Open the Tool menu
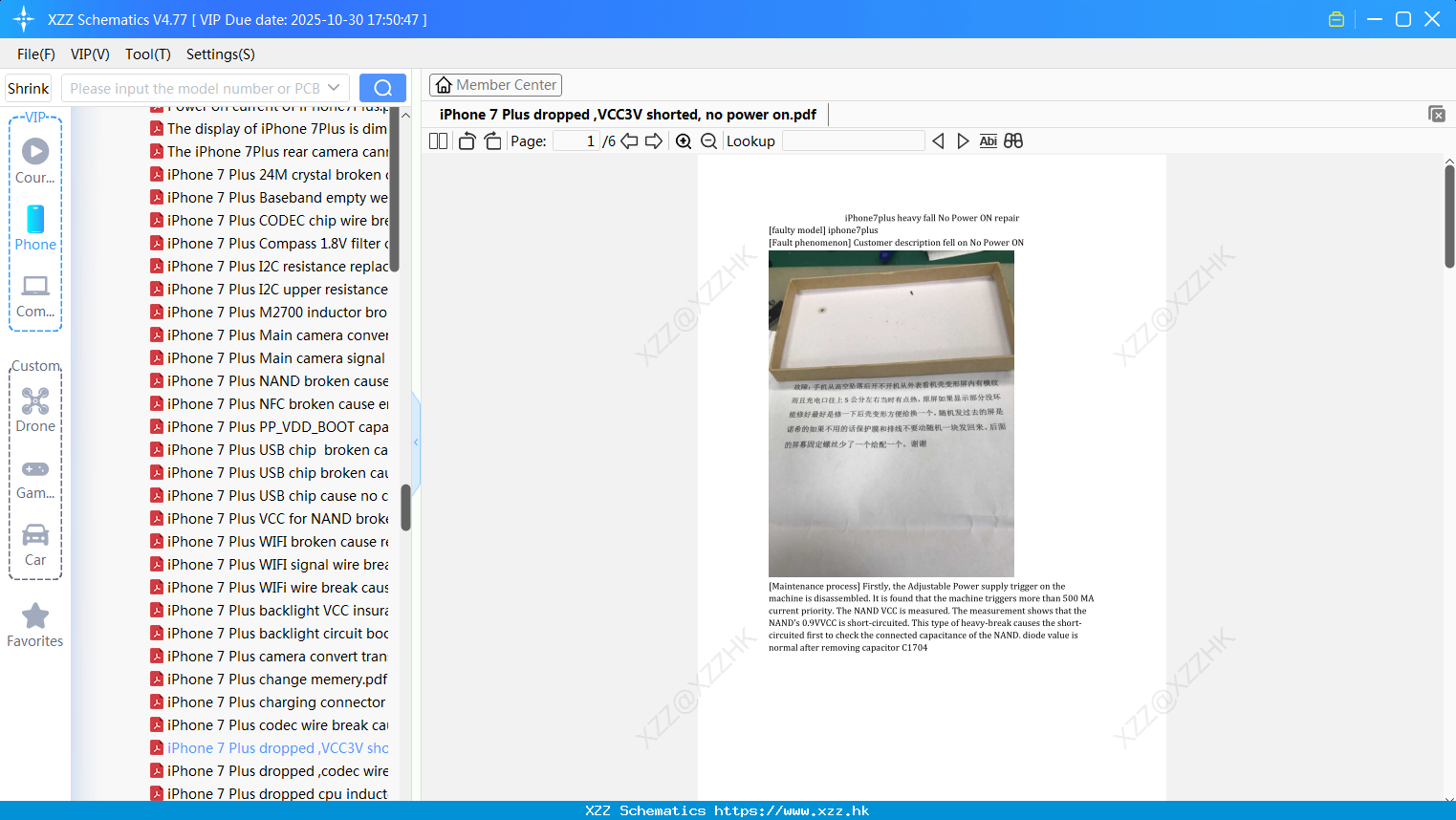 (147, 54)
